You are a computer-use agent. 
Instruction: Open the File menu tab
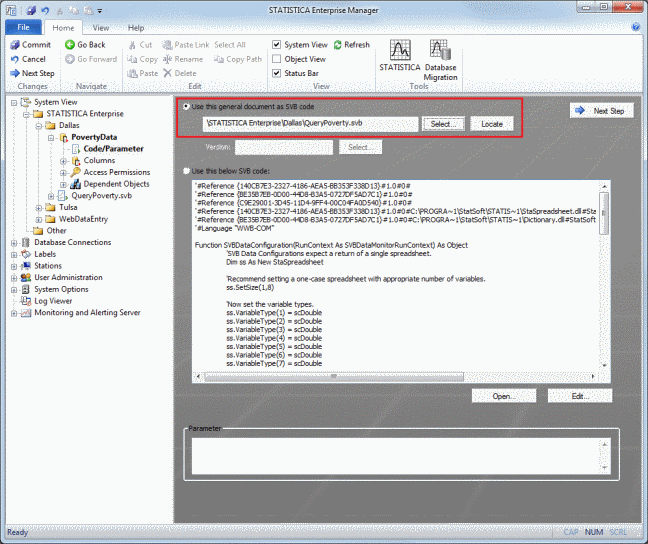[x=24, y=27]
